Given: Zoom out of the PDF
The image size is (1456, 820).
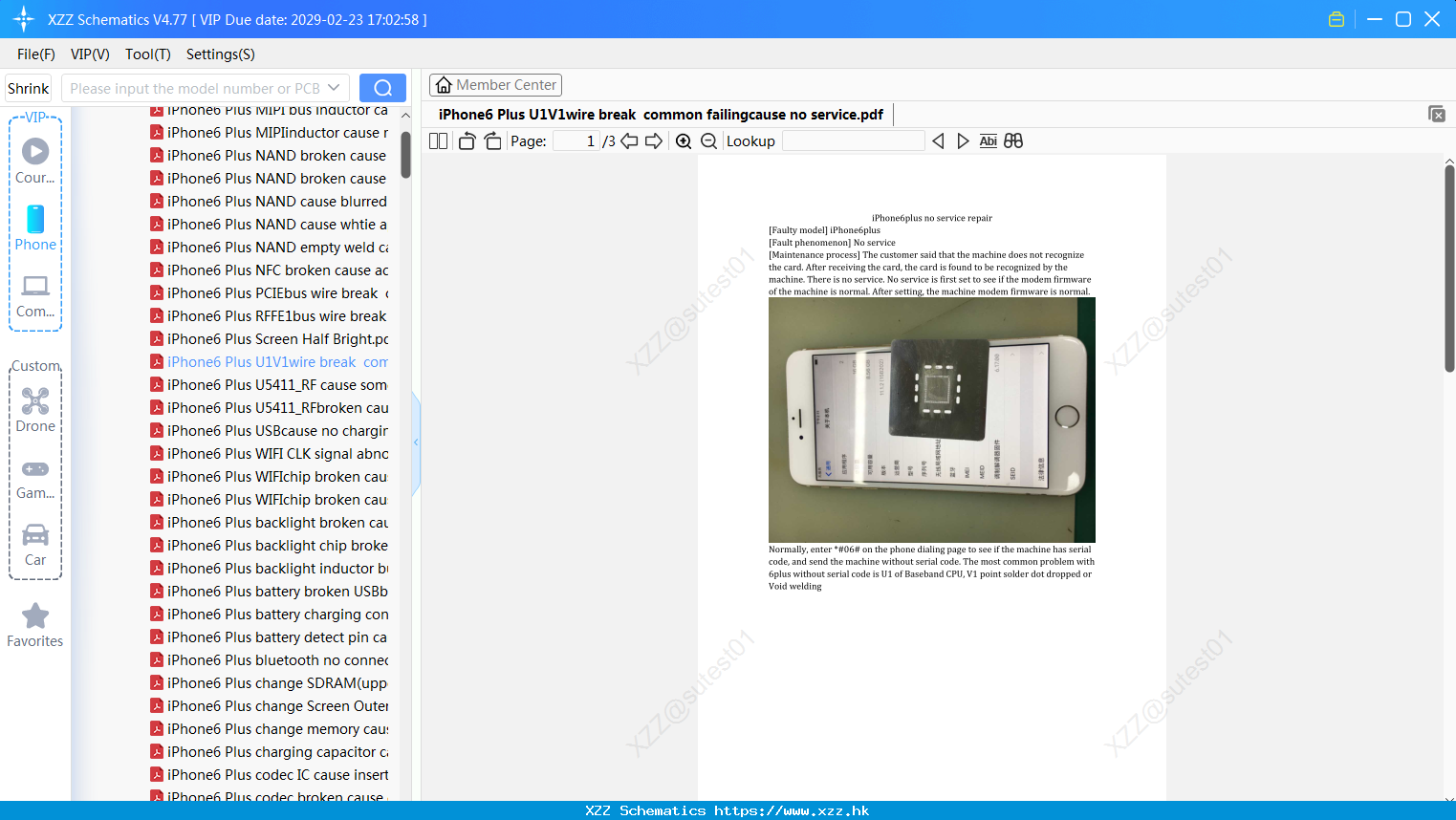Looking at the screenshot, I should pyautogui.click(x=709, y=141).
